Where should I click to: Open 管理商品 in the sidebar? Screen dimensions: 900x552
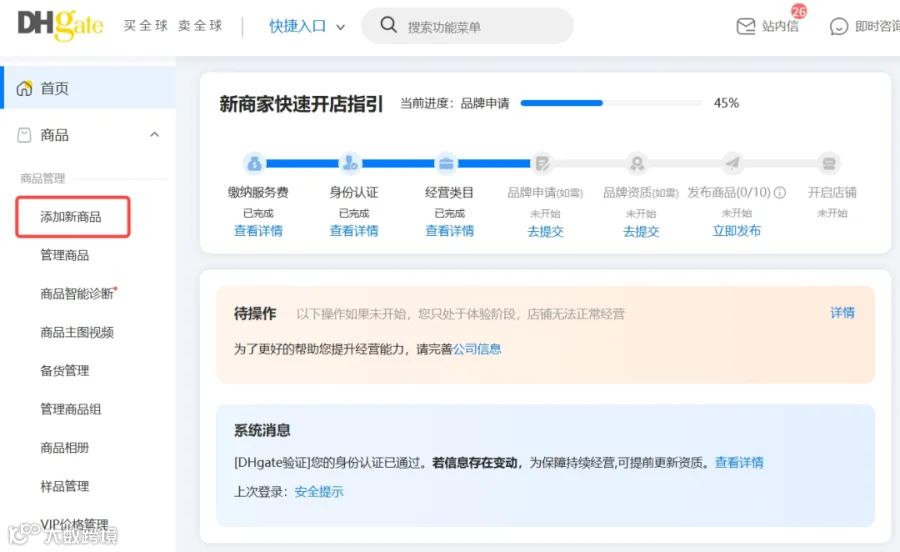click(64, 255)
